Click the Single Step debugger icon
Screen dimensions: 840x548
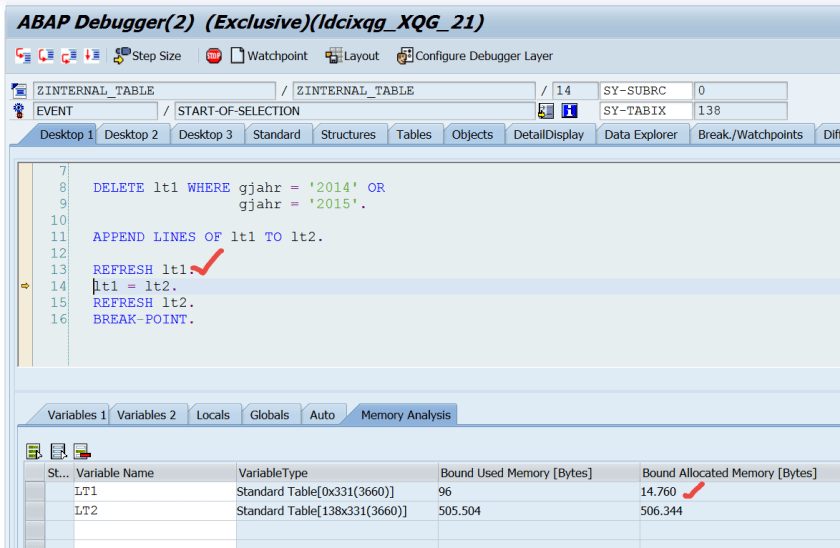22,56
